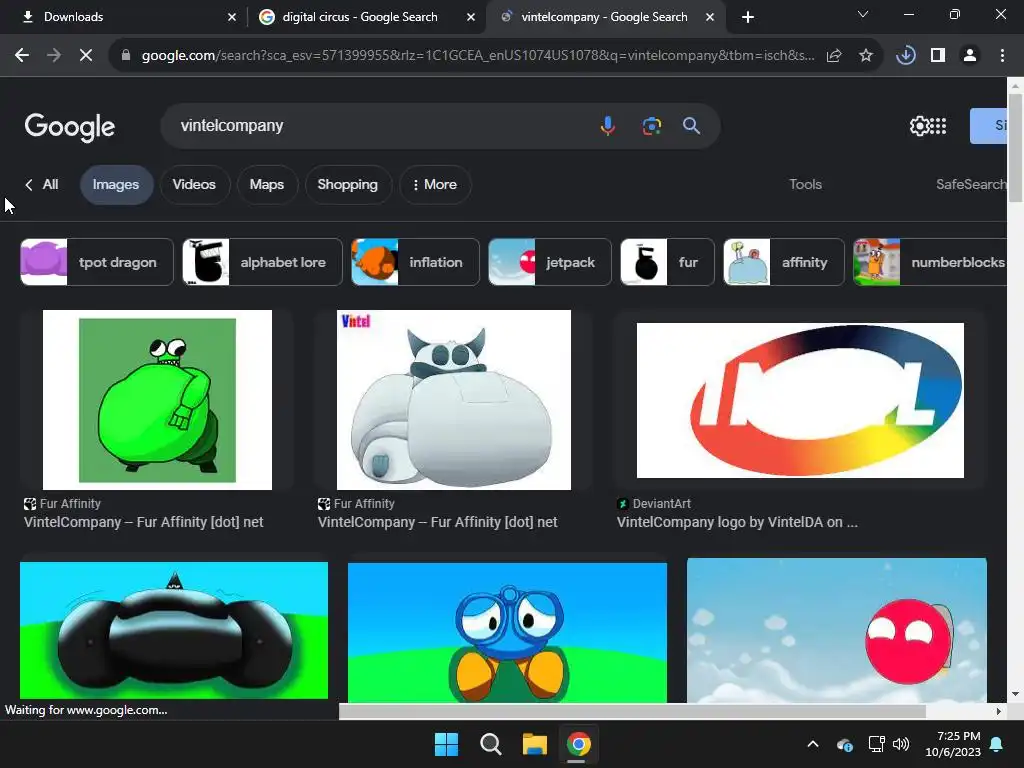Filter by fur chip
Viewport: 1024px width, 768px height.
click(667, 263)
